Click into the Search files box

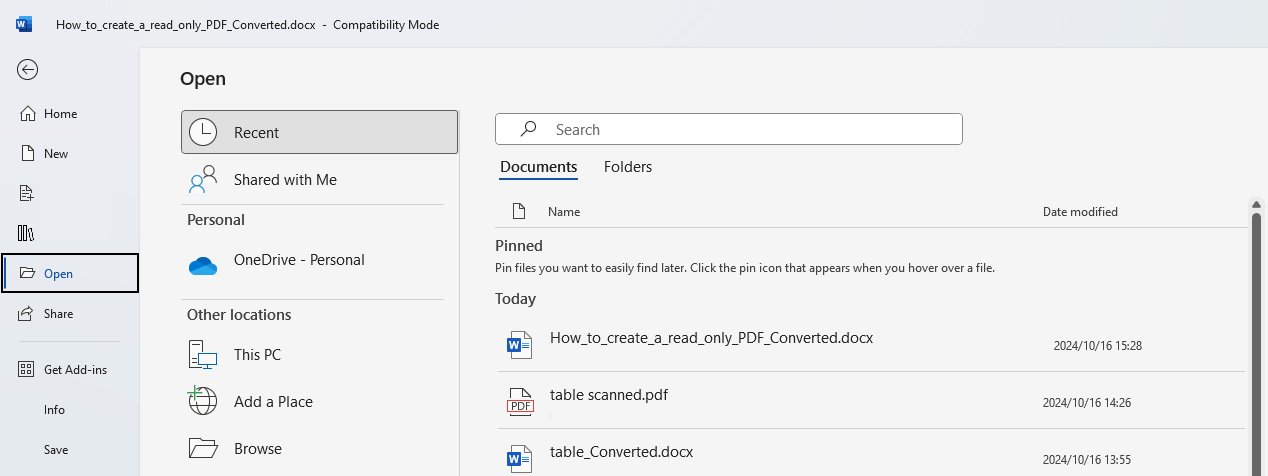pos(729,129)
